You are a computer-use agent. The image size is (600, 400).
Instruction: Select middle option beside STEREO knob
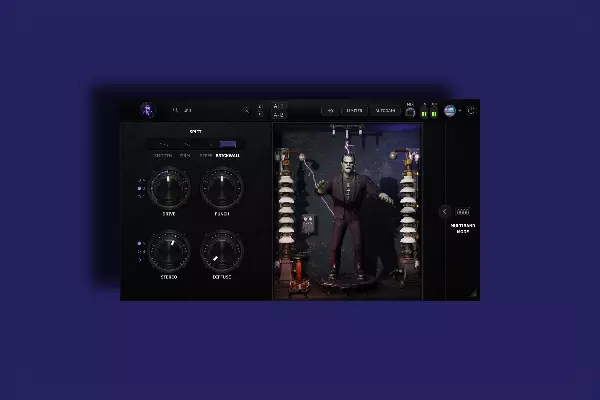pyautogui.click(x=141, y=251)
